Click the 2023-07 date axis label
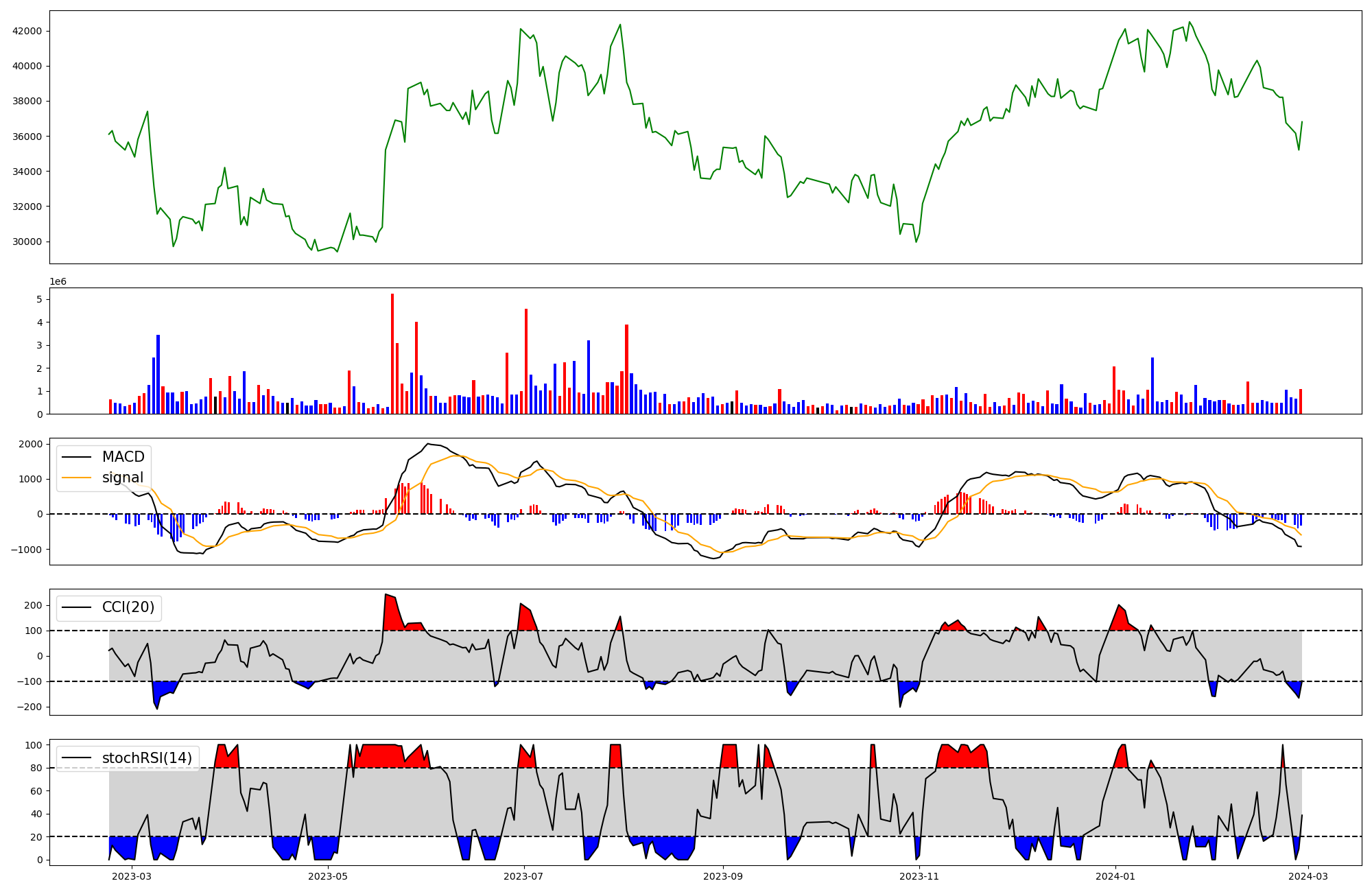The height and width of the screenshot is (892, 1372). click(524, 876)
